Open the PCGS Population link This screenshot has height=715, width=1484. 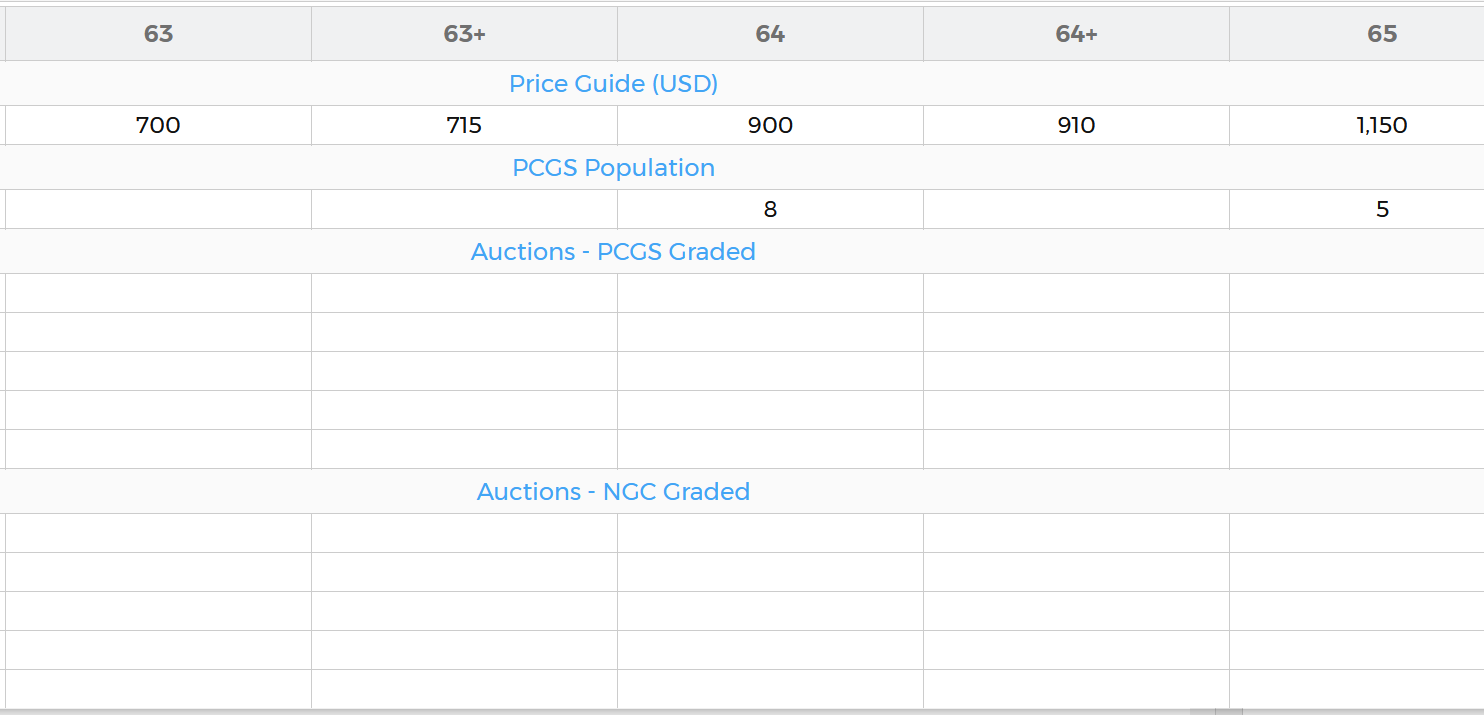pyautogui.click(x=614, y=168)
